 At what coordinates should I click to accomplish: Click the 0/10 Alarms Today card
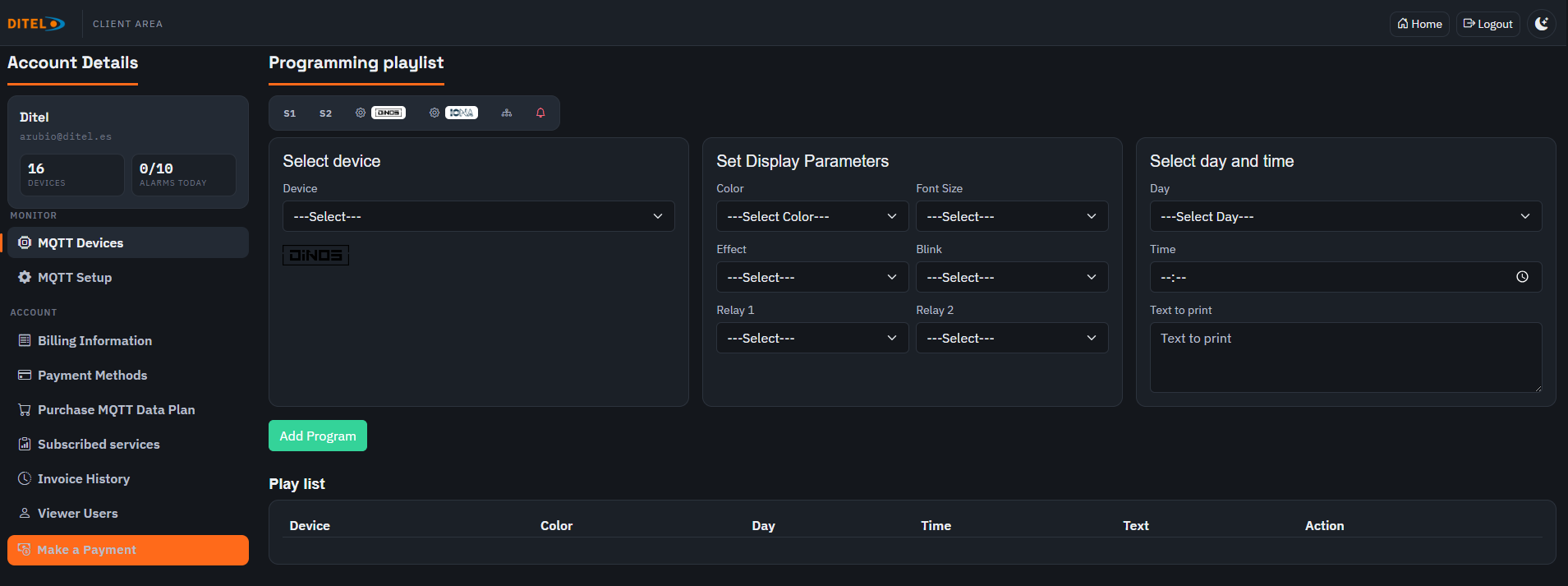pos(184,175)
